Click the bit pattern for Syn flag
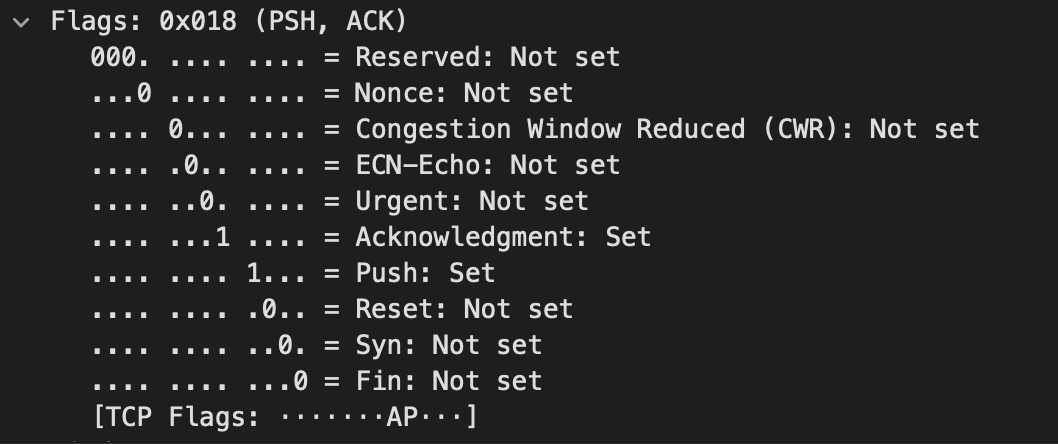This screenshot has height=444, width=1058. pyautogui.click(x=199, y=345)
